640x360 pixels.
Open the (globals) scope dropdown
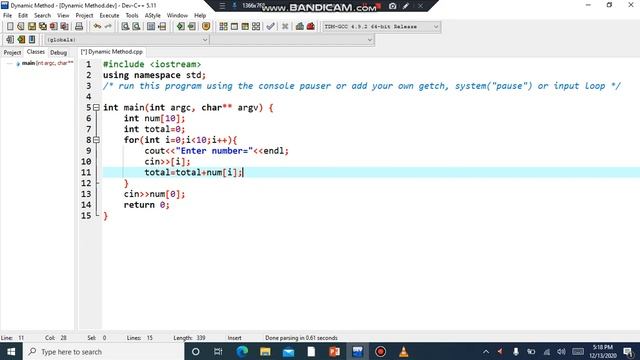pos(126,40)
